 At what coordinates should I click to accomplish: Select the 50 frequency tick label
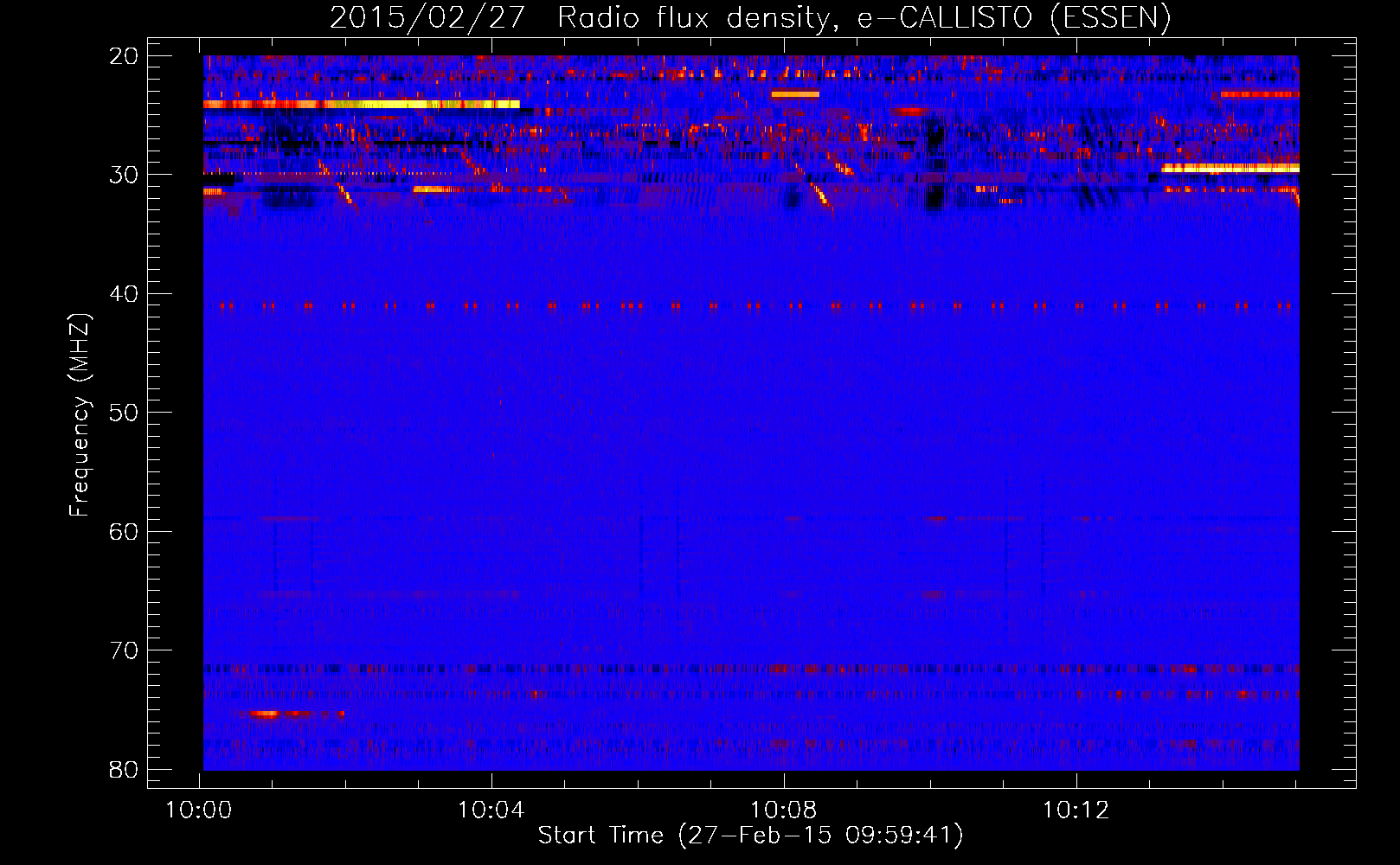[x=125, y=413]
